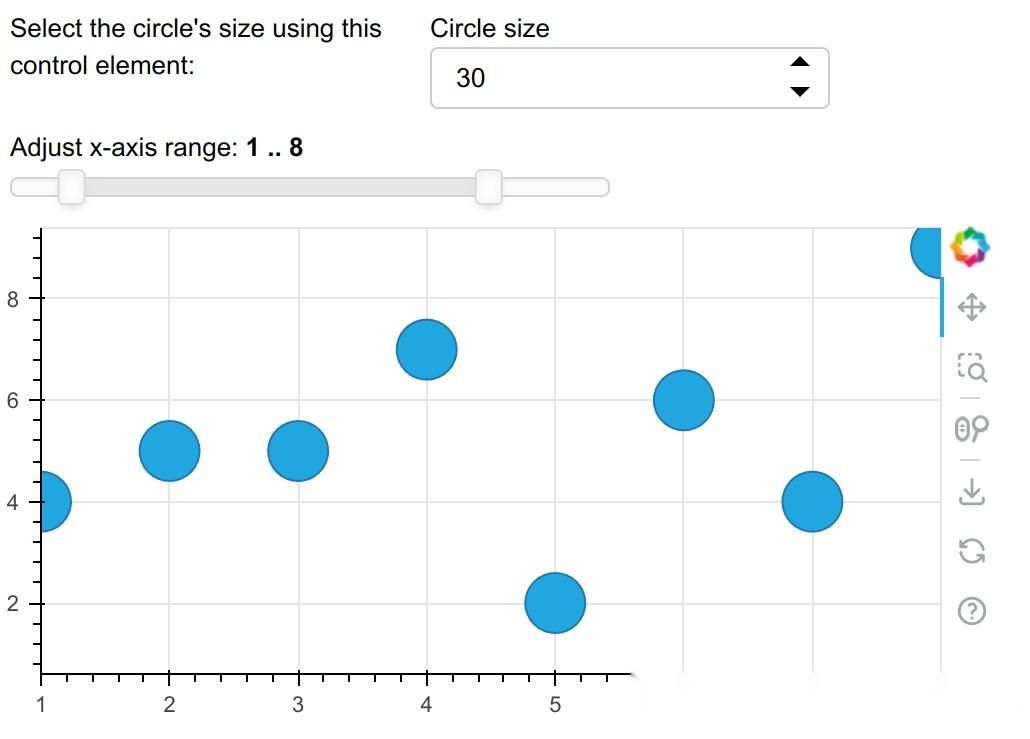Screen dimensions: 1030x739
Task: Reset the plot view
Action: [x=972, y=550]
